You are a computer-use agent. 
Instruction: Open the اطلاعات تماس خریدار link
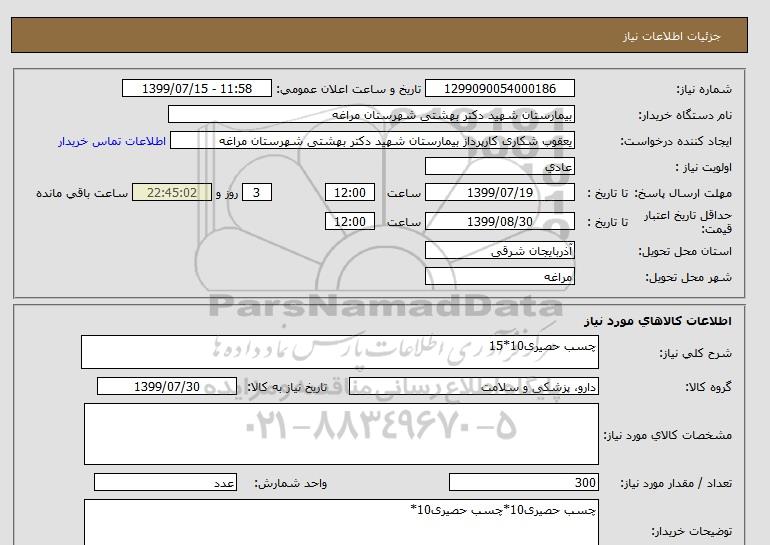tap(112, 141)
